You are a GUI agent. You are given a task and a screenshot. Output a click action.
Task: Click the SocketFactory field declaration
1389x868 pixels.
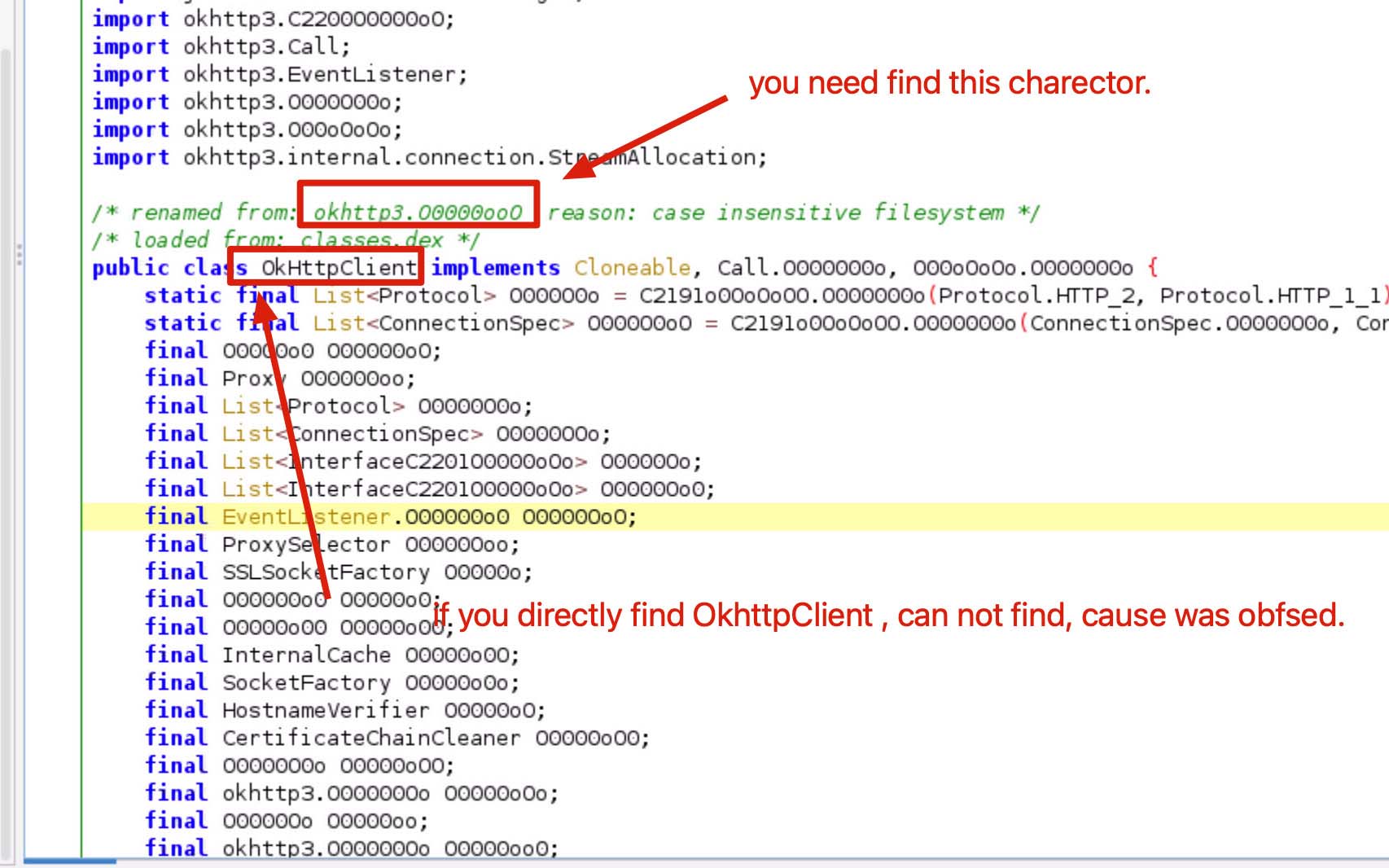pyautogui.click(x=332, y=682)
